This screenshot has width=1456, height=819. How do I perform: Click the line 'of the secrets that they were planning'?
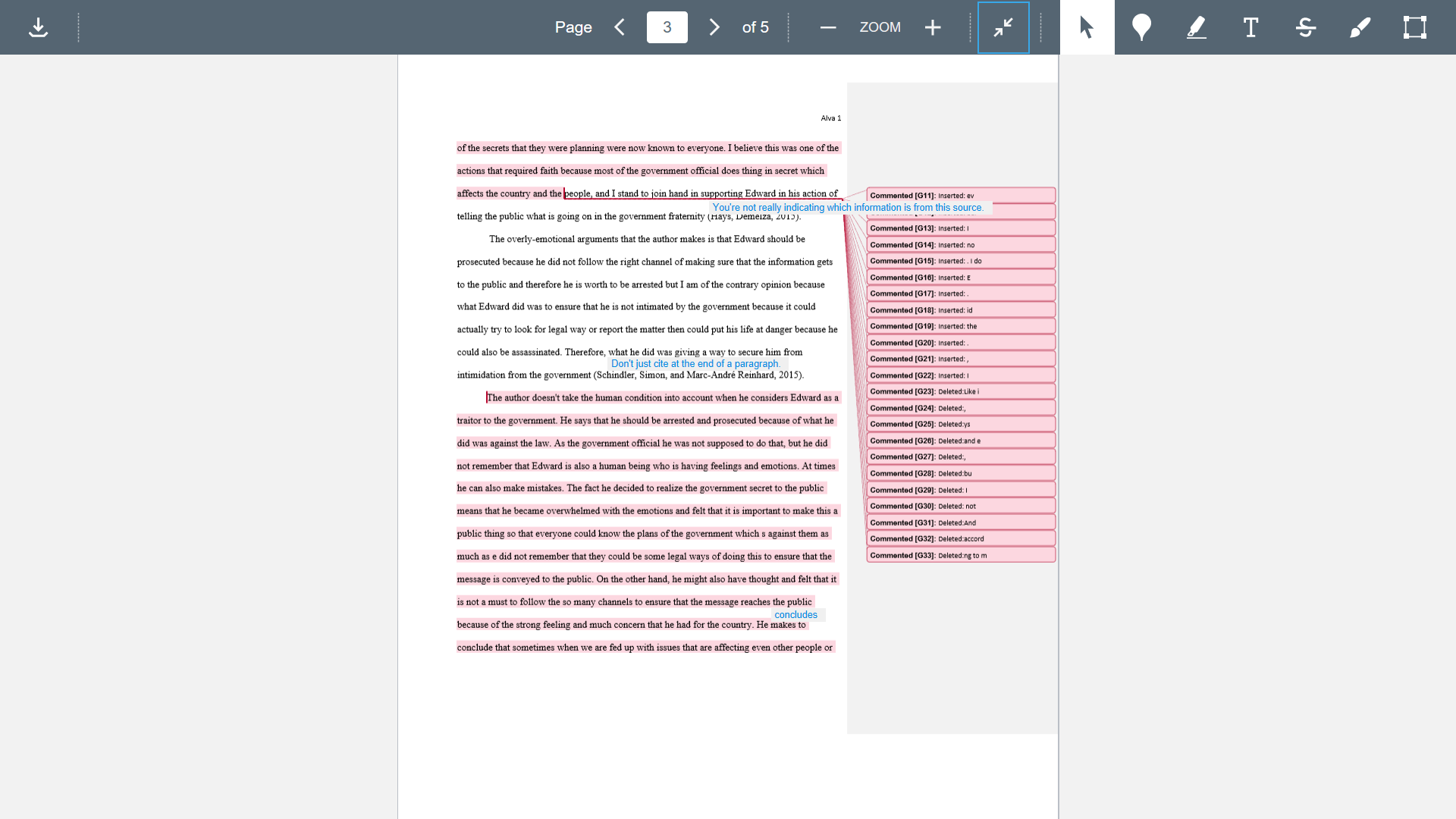point(648,149)
